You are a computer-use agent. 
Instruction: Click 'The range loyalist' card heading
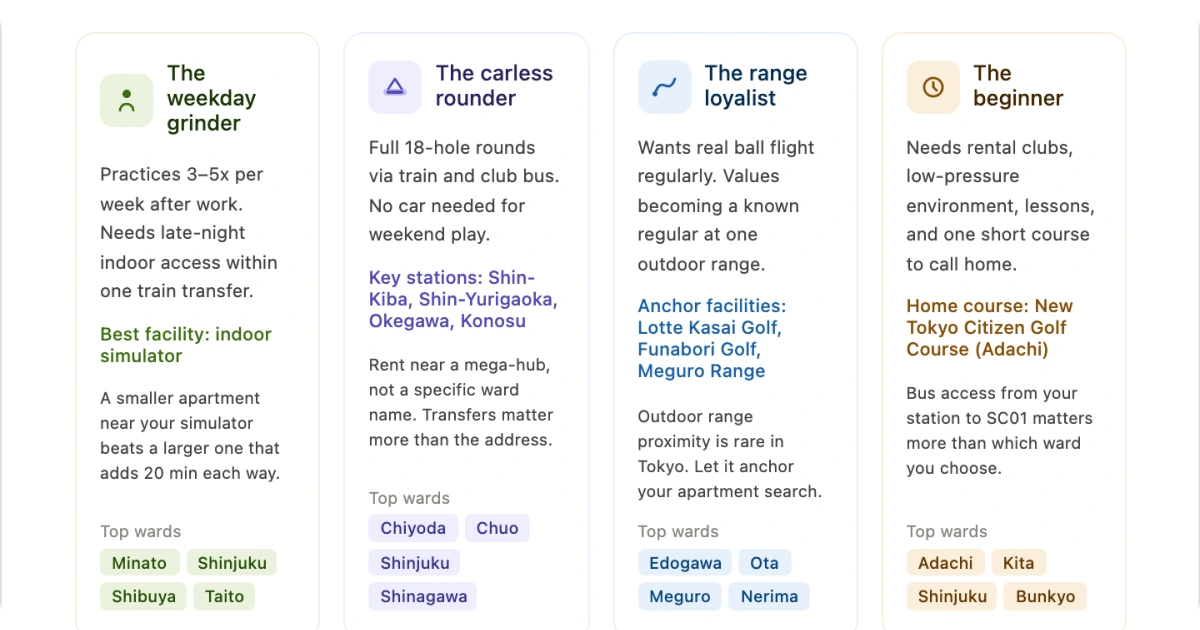click(757, 86)
